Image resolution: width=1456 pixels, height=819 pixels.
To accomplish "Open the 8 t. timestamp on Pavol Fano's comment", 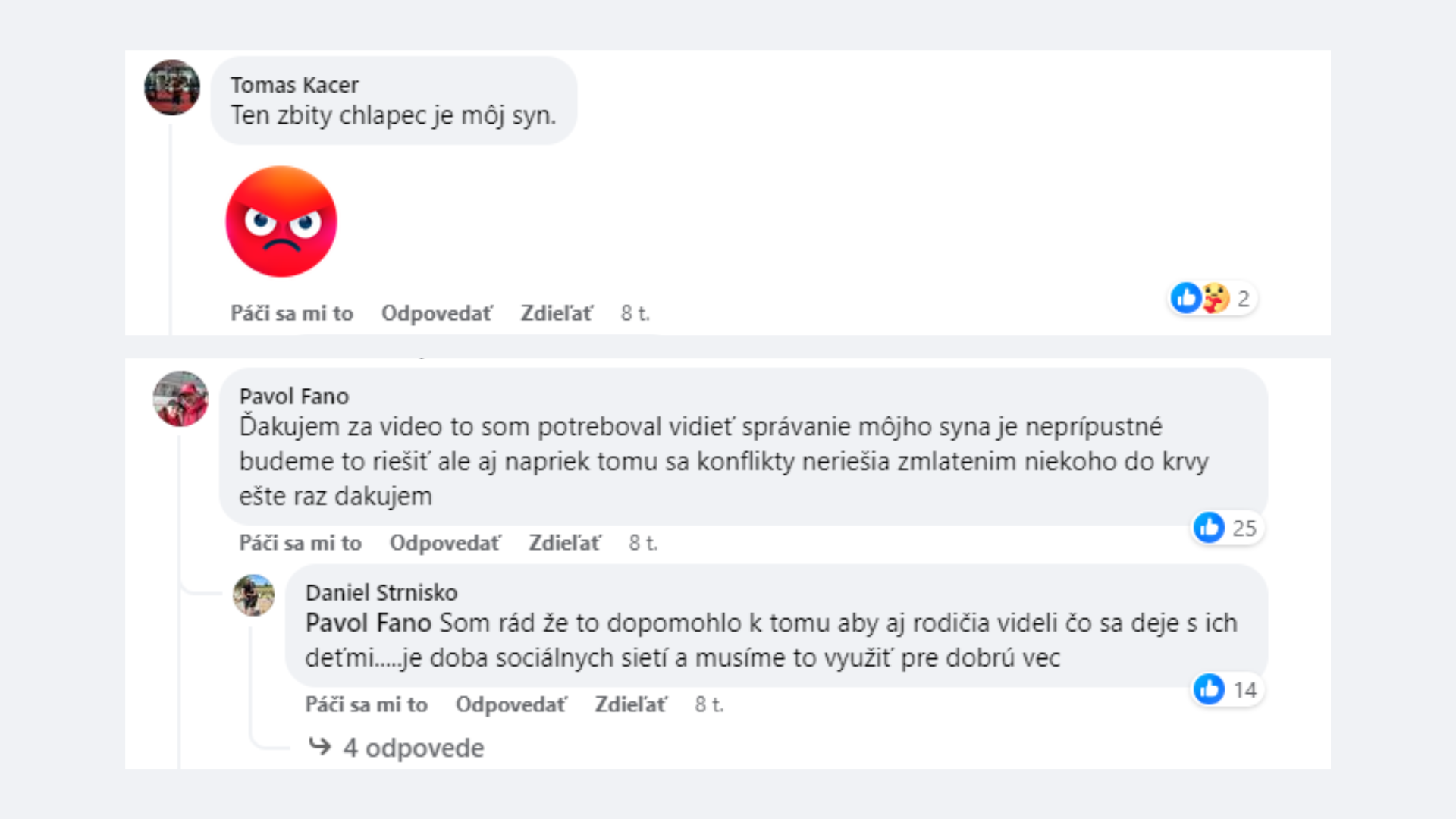I will [643, 543].
